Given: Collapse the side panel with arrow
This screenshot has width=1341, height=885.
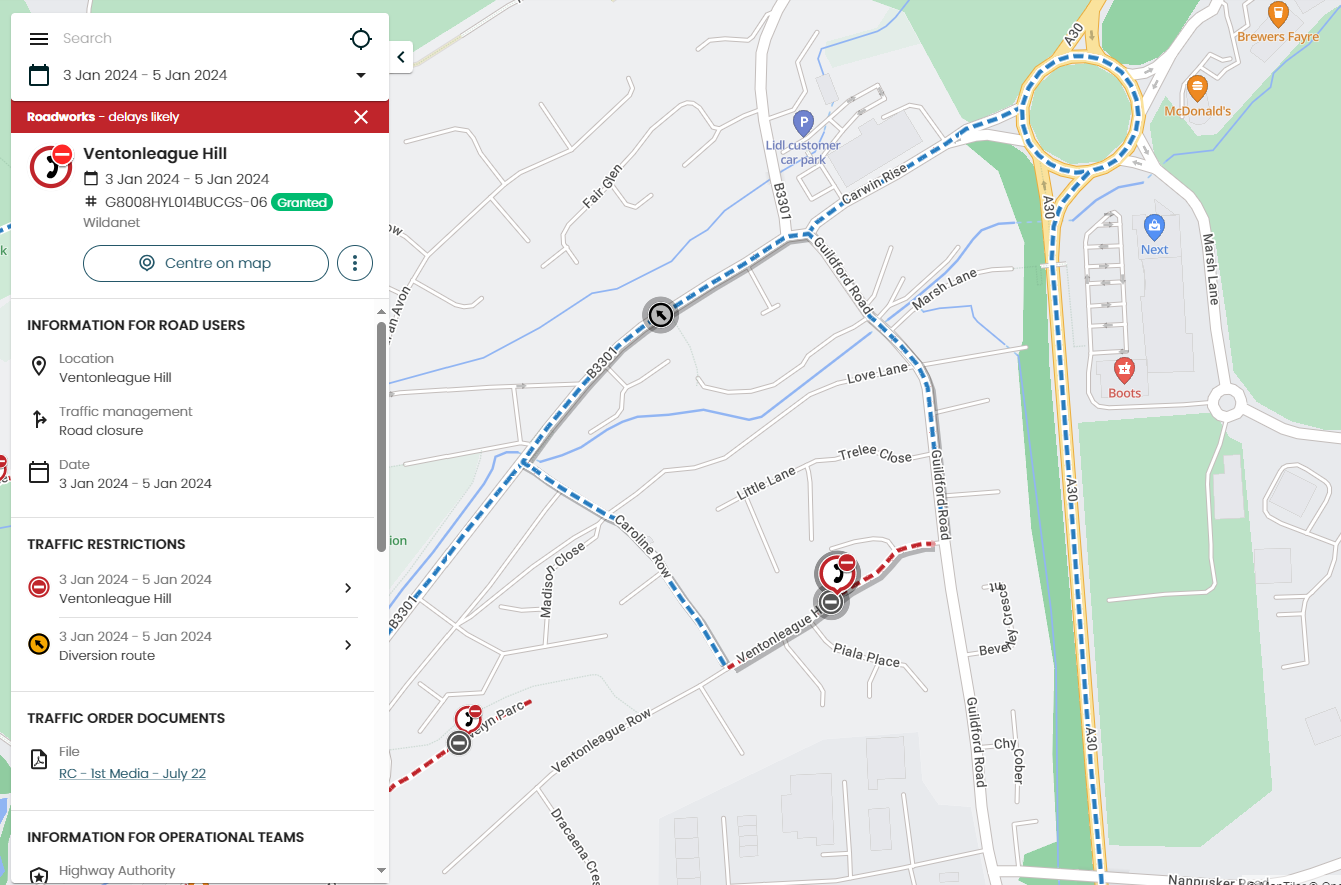Looking at the screenshot, I should 401,57.
